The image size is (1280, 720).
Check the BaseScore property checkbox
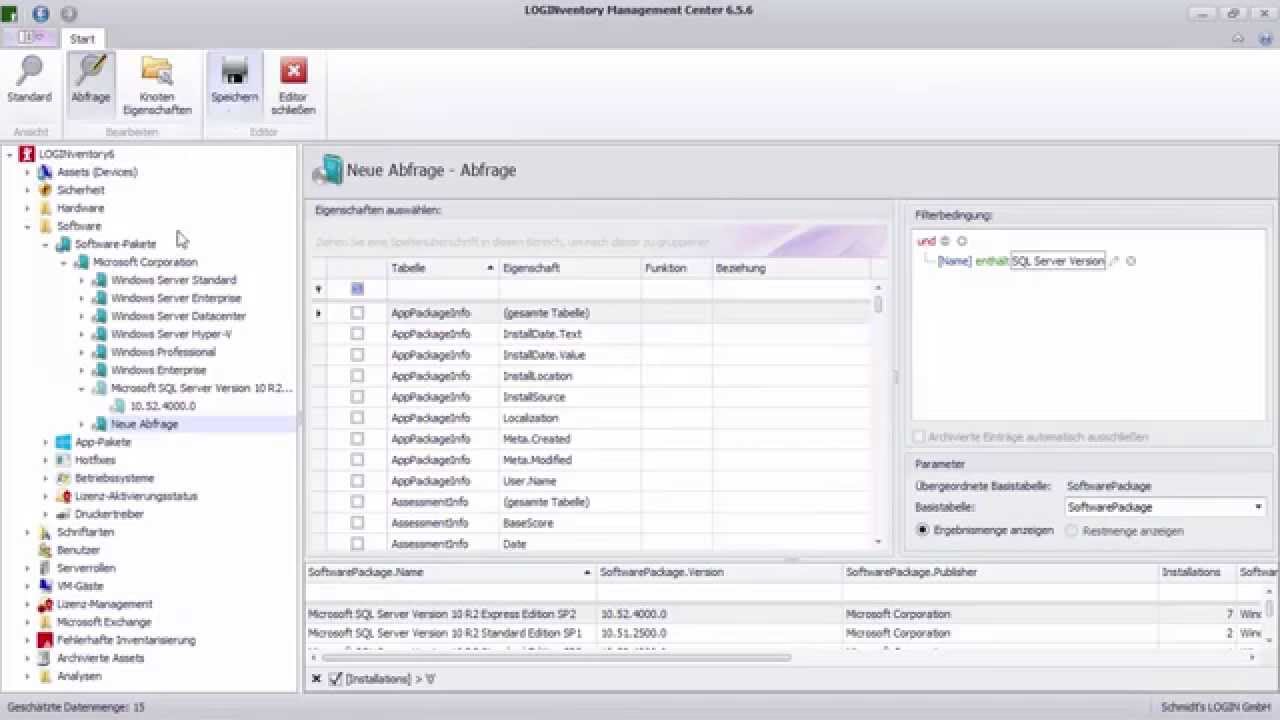coord(357,523)
